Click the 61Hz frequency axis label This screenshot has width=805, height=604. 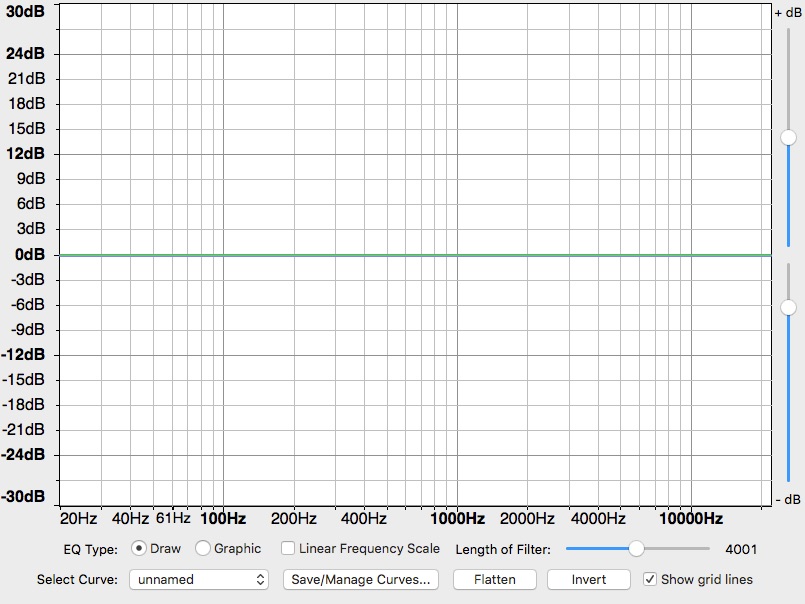173,518
